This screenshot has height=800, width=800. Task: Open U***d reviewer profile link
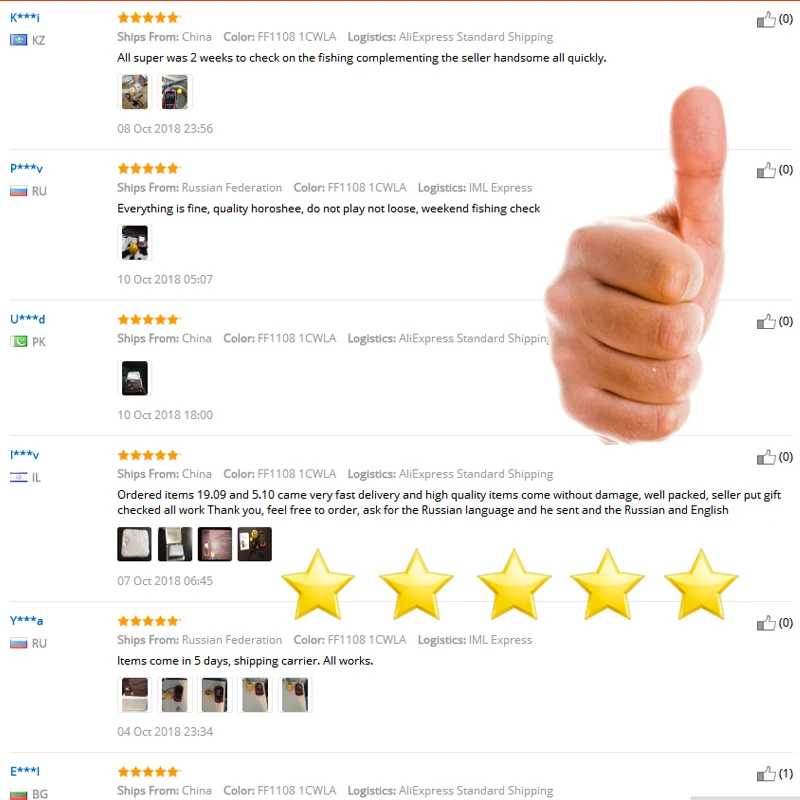(x=28, y=319)
